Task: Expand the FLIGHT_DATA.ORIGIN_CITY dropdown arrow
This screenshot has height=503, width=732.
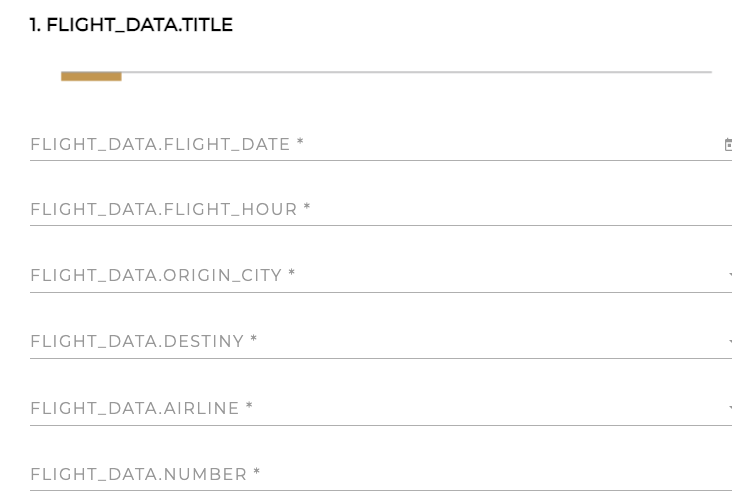Action: click(x=729, y=275)
